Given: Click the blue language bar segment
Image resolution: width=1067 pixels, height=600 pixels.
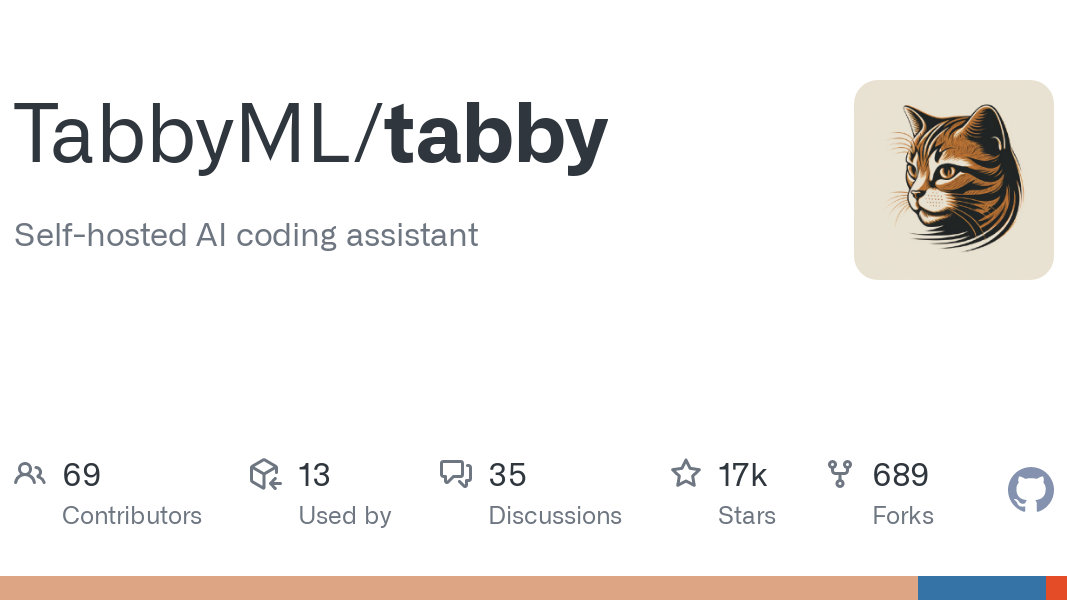Looking at the screenshot, I should [x=981, y=588].
